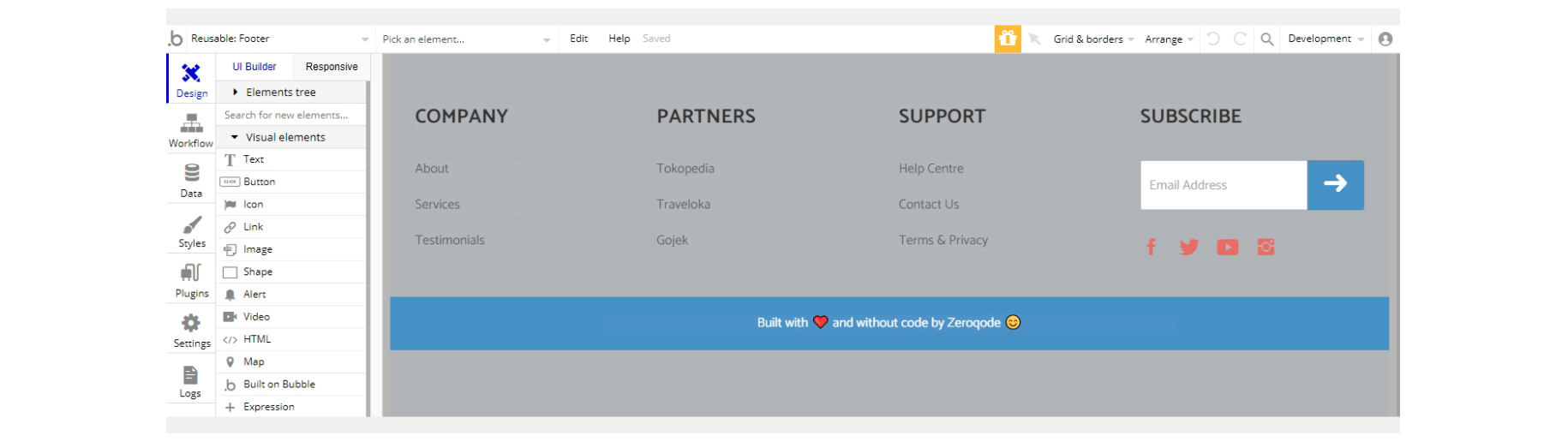This screenshot has width=1568, height=442.
Task: Click the Instagram icon in footer
Action: coord(1266,247)
